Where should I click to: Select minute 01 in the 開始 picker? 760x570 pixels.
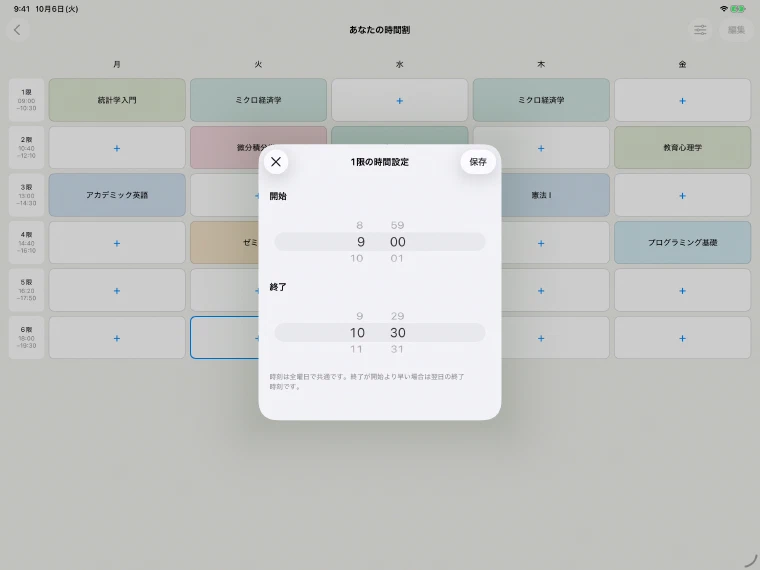397,258
